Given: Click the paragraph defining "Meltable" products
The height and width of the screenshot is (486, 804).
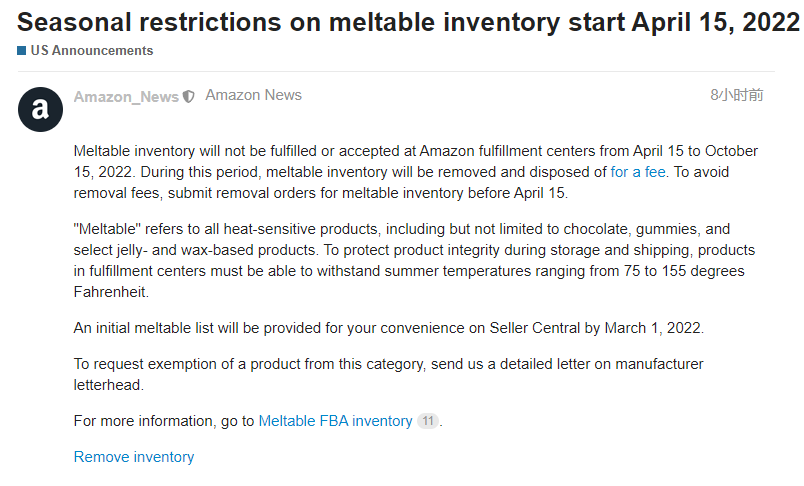Looking at the screenshot, I should tap(414, 260).
